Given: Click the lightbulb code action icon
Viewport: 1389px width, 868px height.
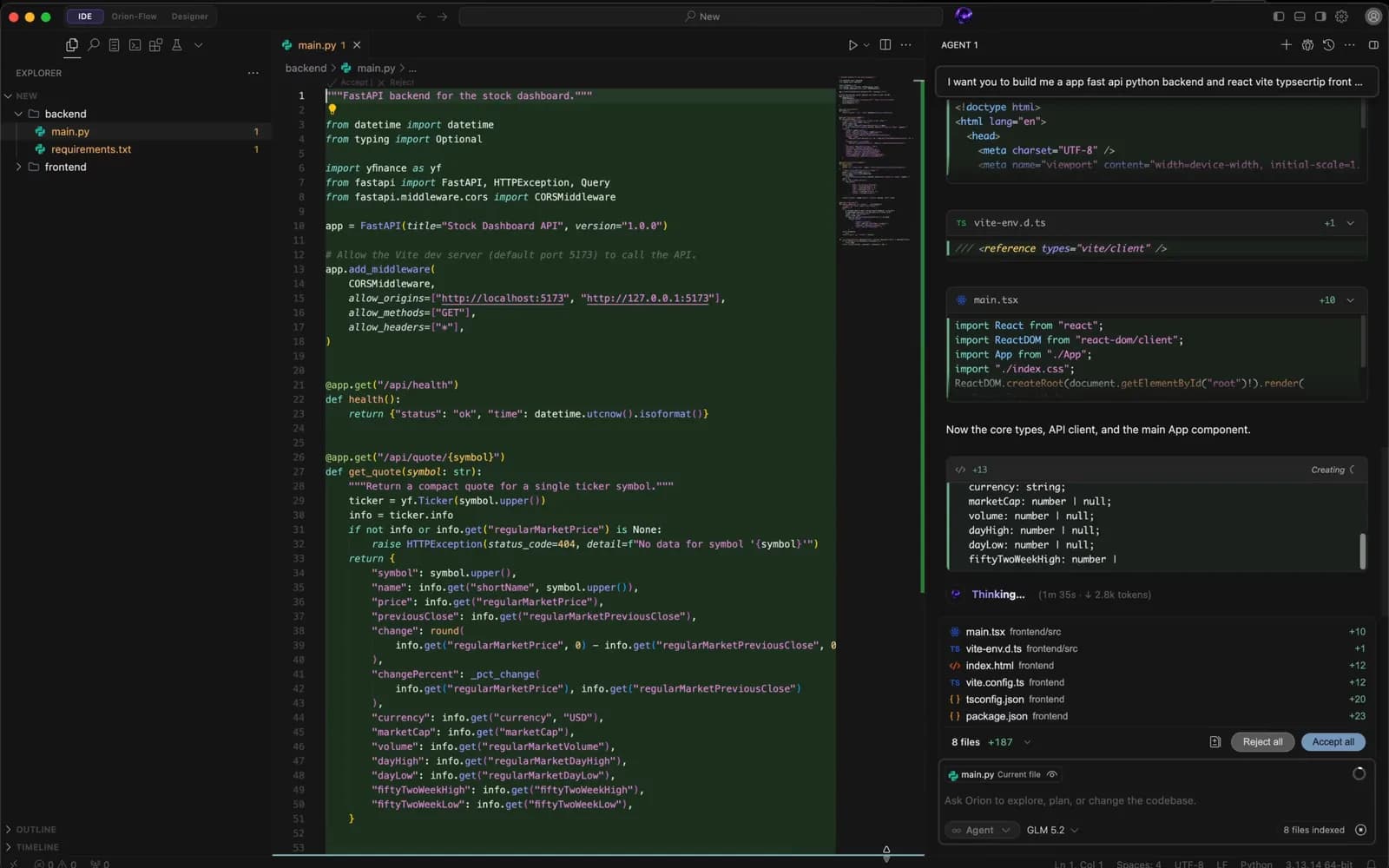Looking at the screenshot, I should pos(332,109).
